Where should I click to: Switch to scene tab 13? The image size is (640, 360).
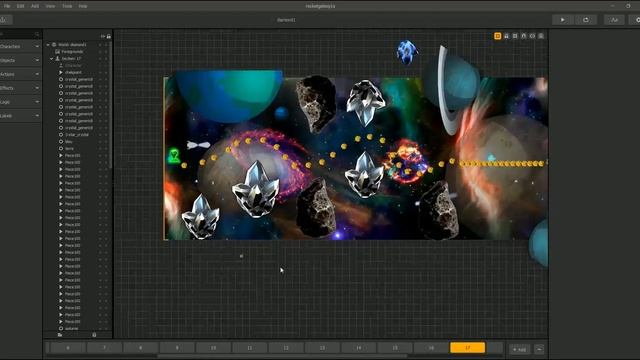pyautogui.click(x=322, y=348)
